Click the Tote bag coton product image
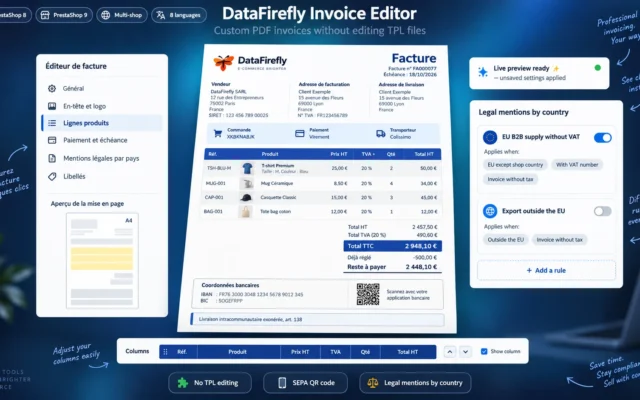 pyautogui.click(x=245, y=211)
